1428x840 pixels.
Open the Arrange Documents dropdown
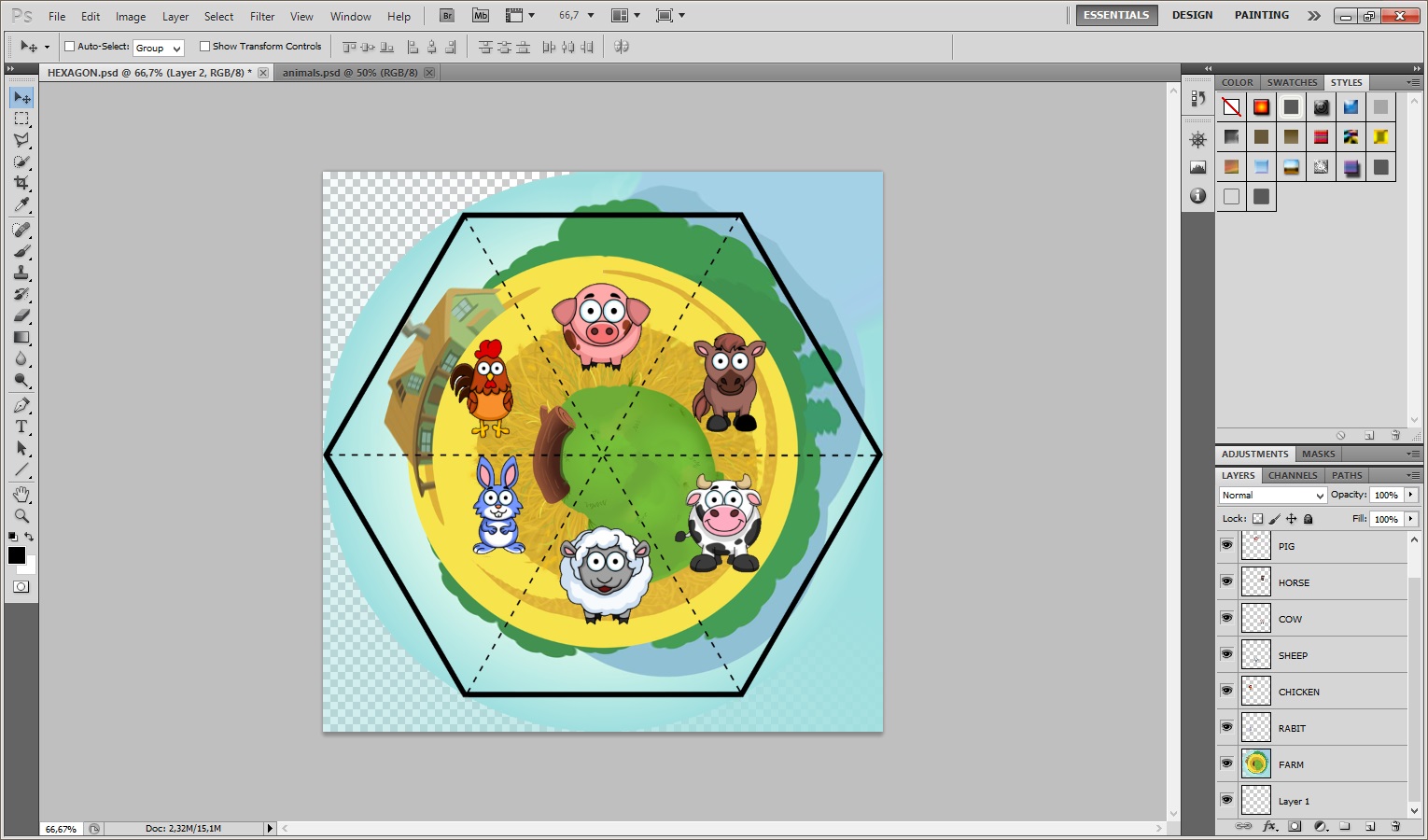625,16
